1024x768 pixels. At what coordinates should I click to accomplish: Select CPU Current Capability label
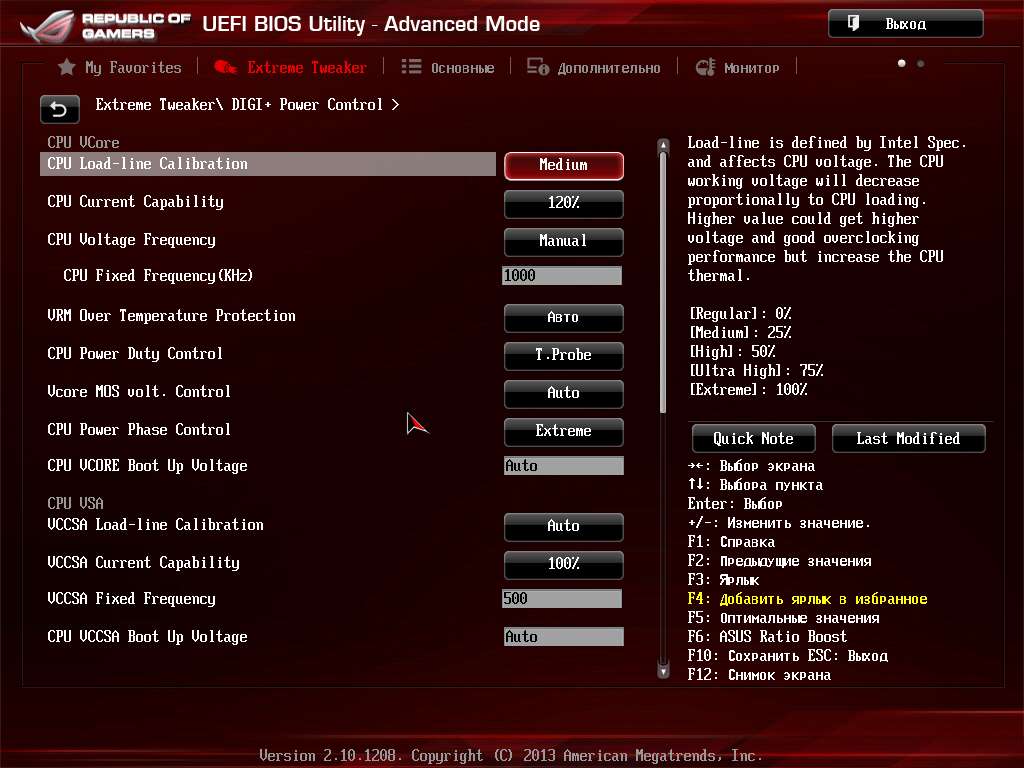click(x=136, y=202)
